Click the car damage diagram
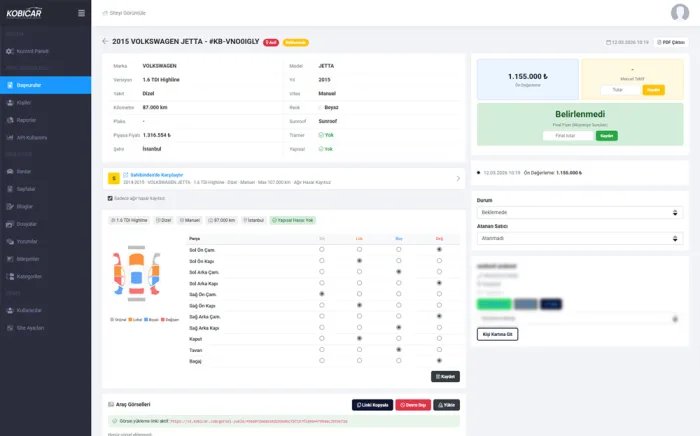The height and width of the screenshot is (436, 700). pos(137,274)
